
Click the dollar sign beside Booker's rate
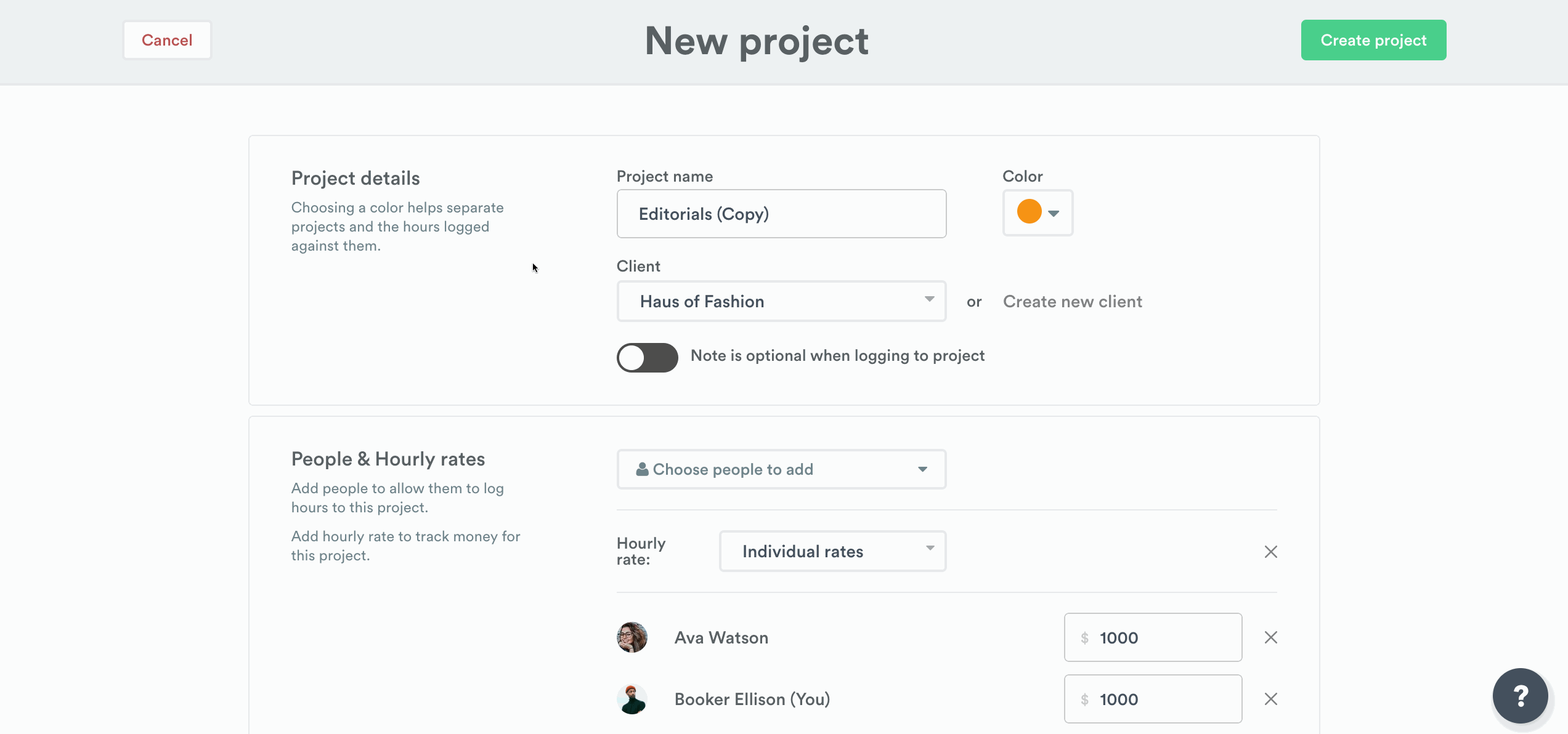tap(1084, 699)
